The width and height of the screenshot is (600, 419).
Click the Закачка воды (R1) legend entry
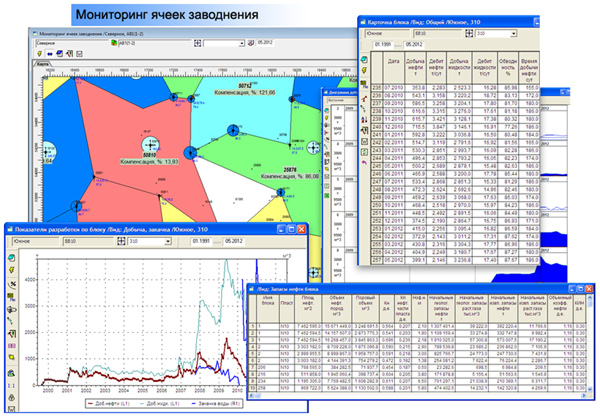(215, 403)
